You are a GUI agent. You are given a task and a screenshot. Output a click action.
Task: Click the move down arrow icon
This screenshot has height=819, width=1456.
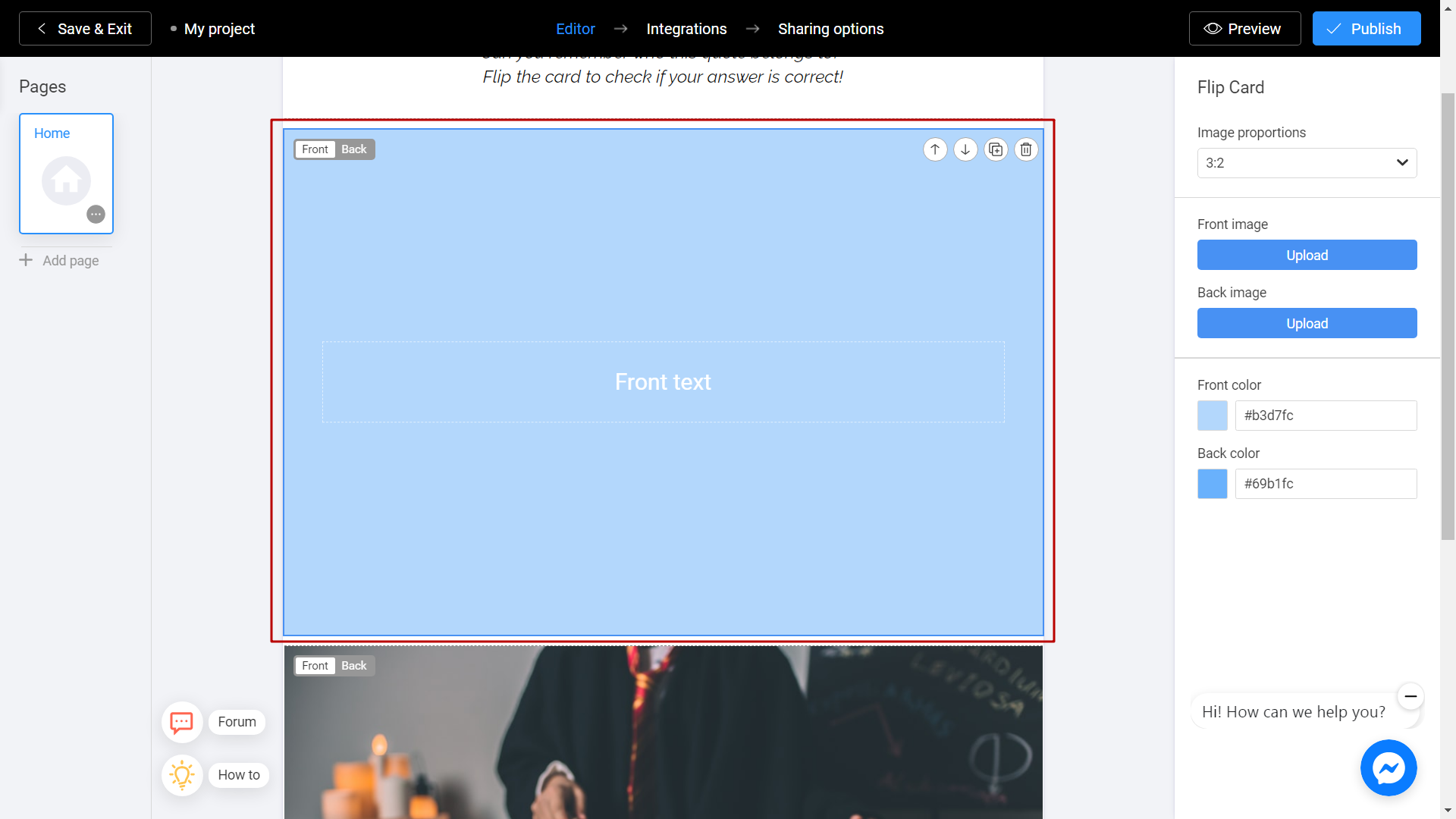(x=965, y=149)
